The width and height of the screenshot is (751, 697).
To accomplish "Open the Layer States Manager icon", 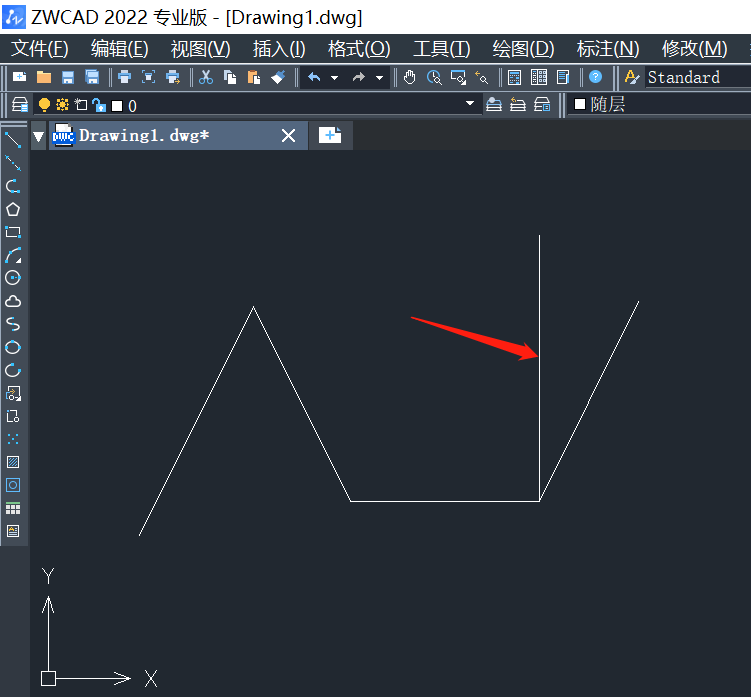I will click(542, 104).
